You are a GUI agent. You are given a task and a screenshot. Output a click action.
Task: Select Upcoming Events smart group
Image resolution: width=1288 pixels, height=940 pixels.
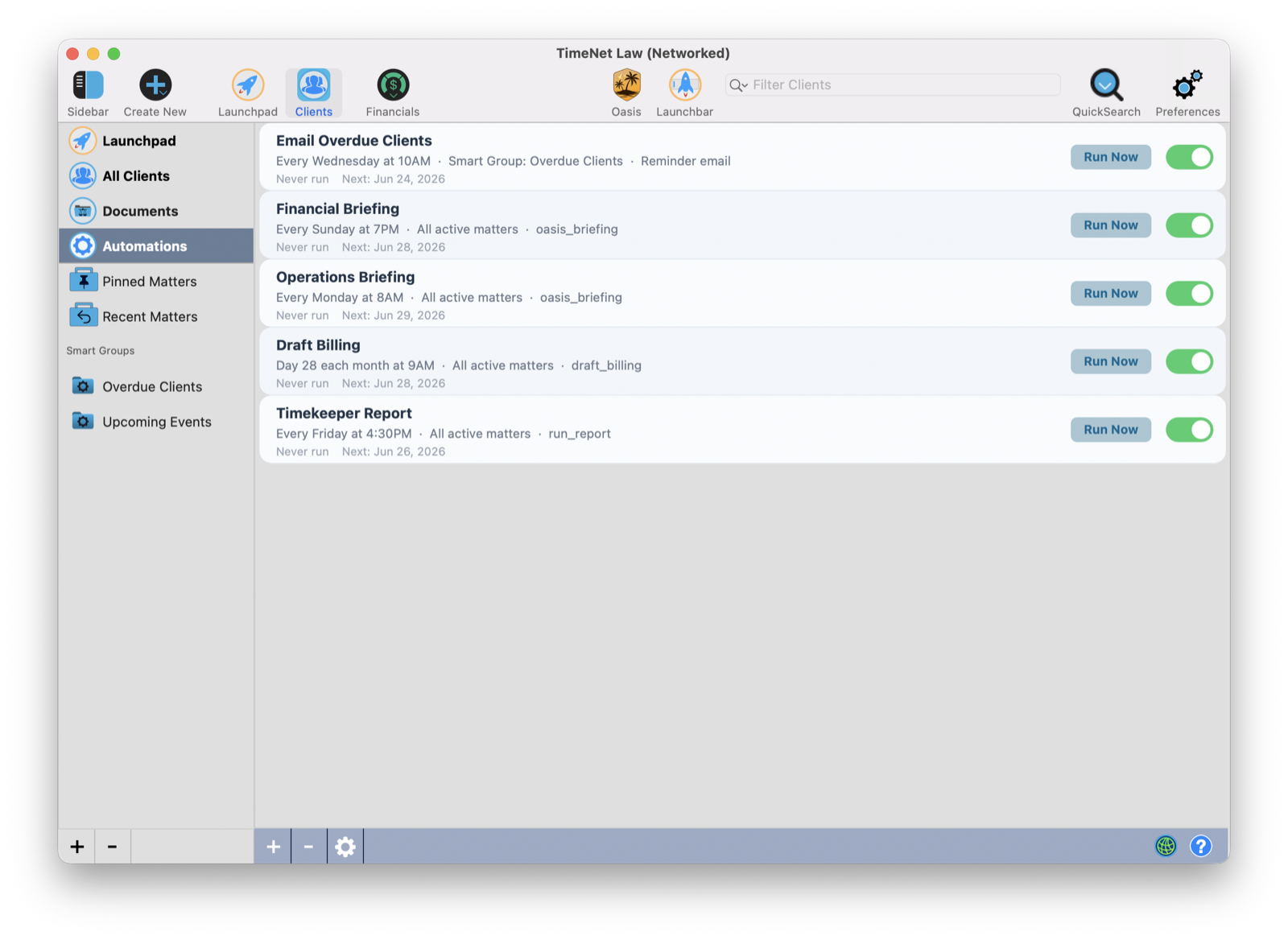pos(156,422)
